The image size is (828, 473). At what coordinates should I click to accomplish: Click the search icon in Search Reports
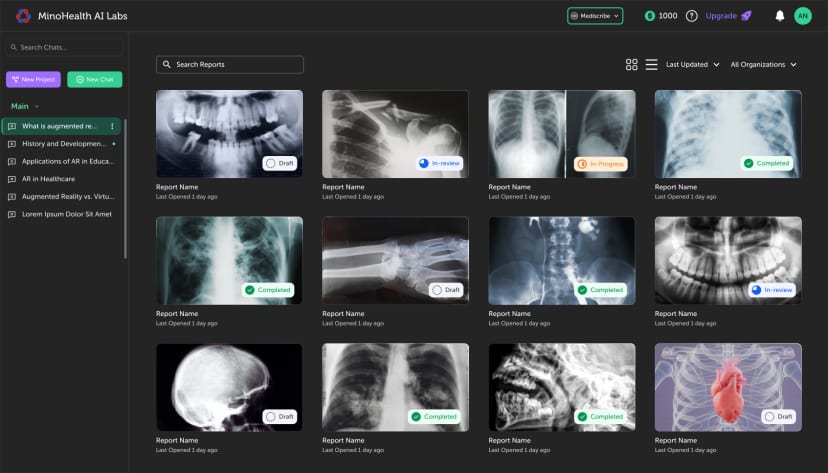(167, 64)
